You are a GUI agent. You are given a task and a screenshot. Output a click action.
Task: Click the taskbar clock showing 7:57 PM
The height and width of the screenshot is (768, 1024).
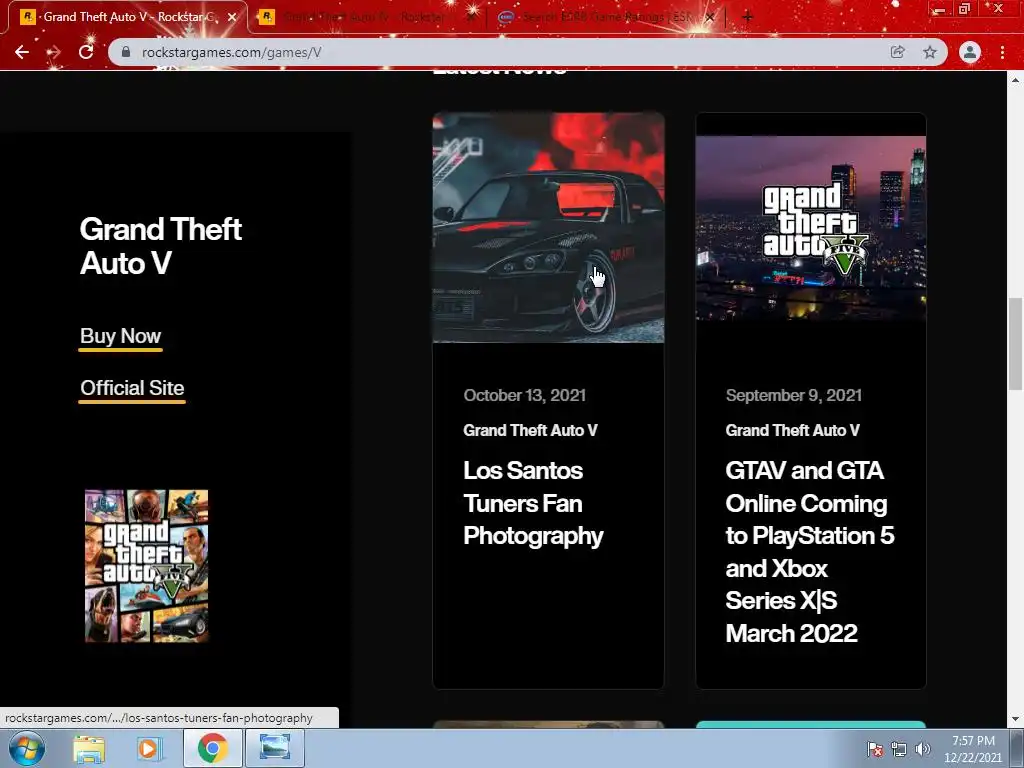[x=973, y=749]
